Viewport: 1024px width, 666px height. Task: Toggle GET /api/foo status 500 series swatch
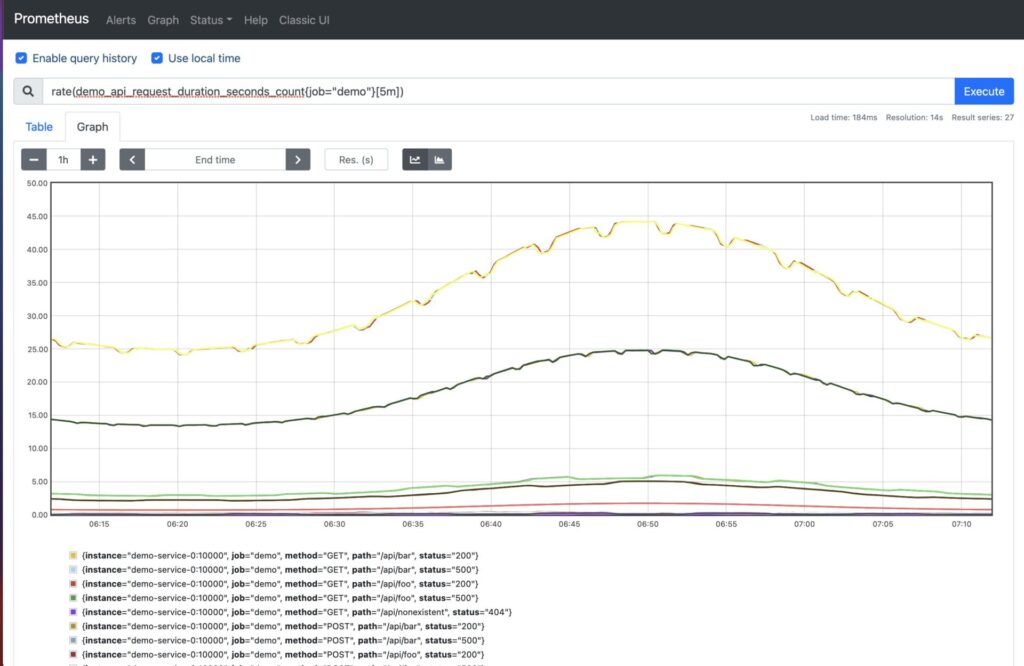point(73,598)
